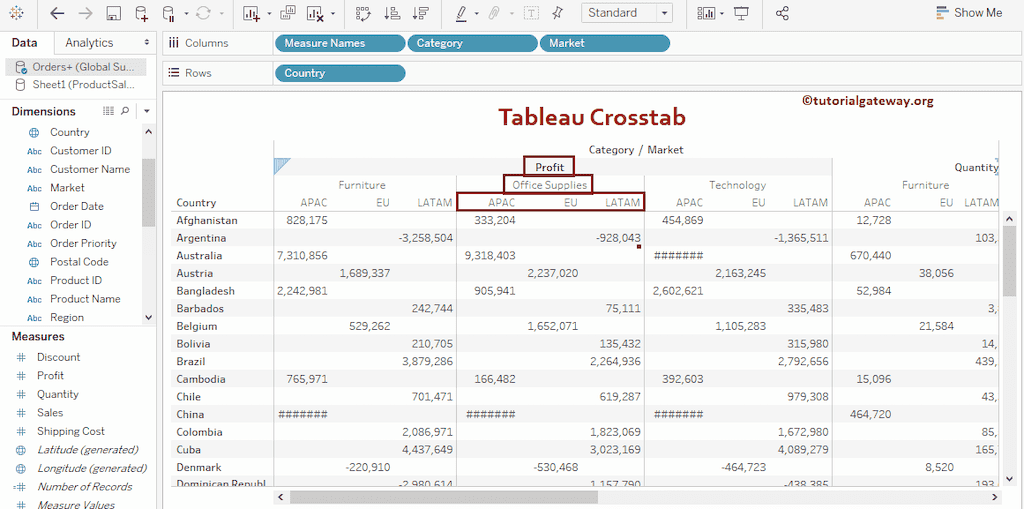Open the run update dropdown arrow

tap(221, 14)
